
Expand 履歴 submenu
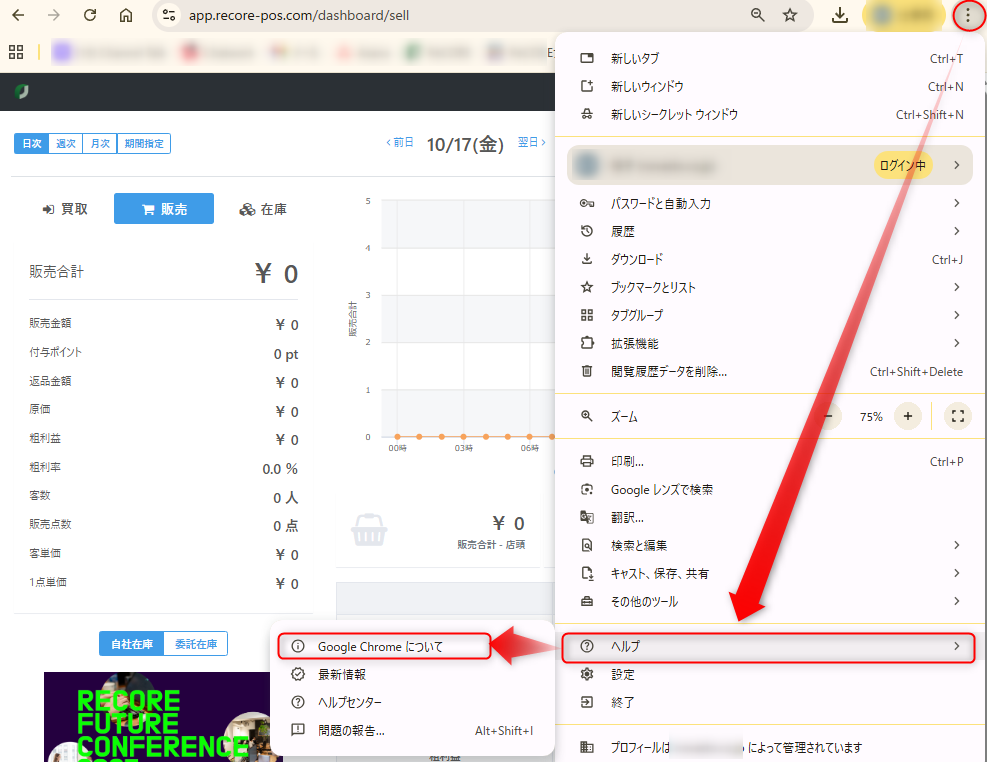(x=771, y=231)
